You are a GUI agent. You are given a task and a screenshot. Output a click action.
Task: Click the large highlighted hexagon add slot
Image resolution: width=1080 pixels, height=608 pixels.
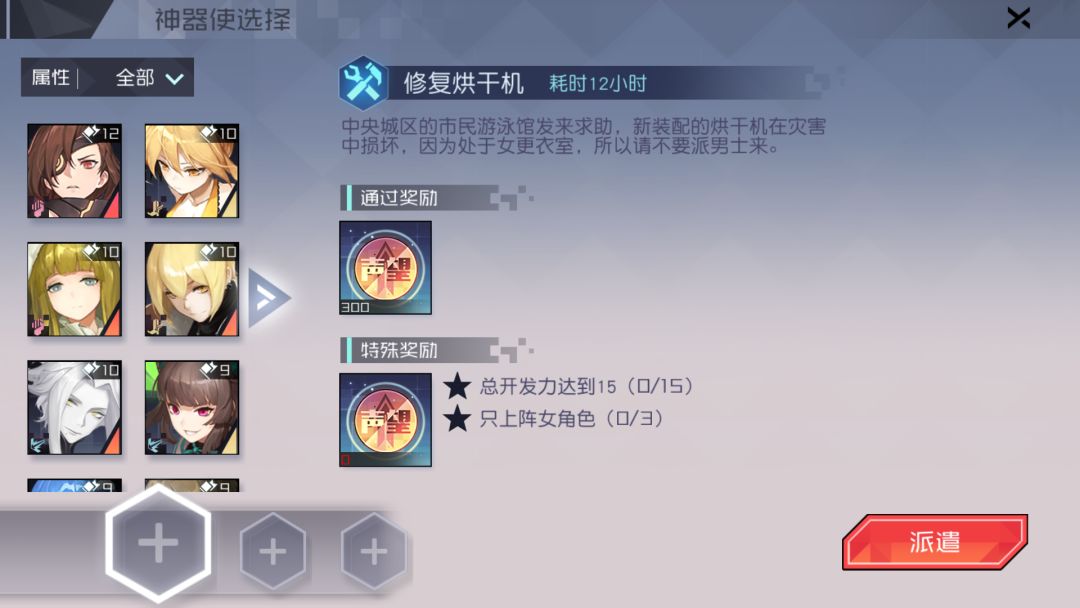(x=158, y=543)
